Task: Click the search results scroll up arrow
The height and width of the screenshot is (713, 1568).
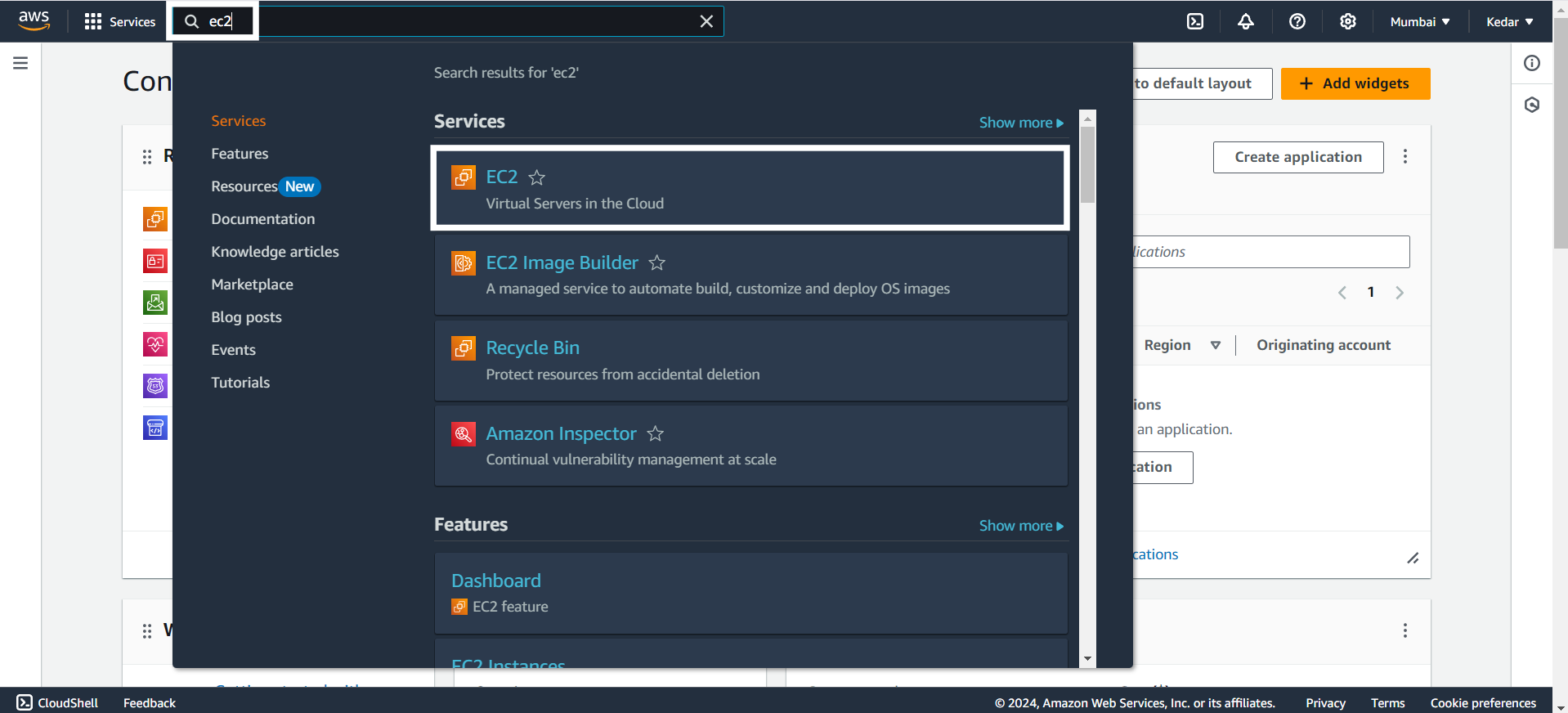Action: coord(1087,119)
